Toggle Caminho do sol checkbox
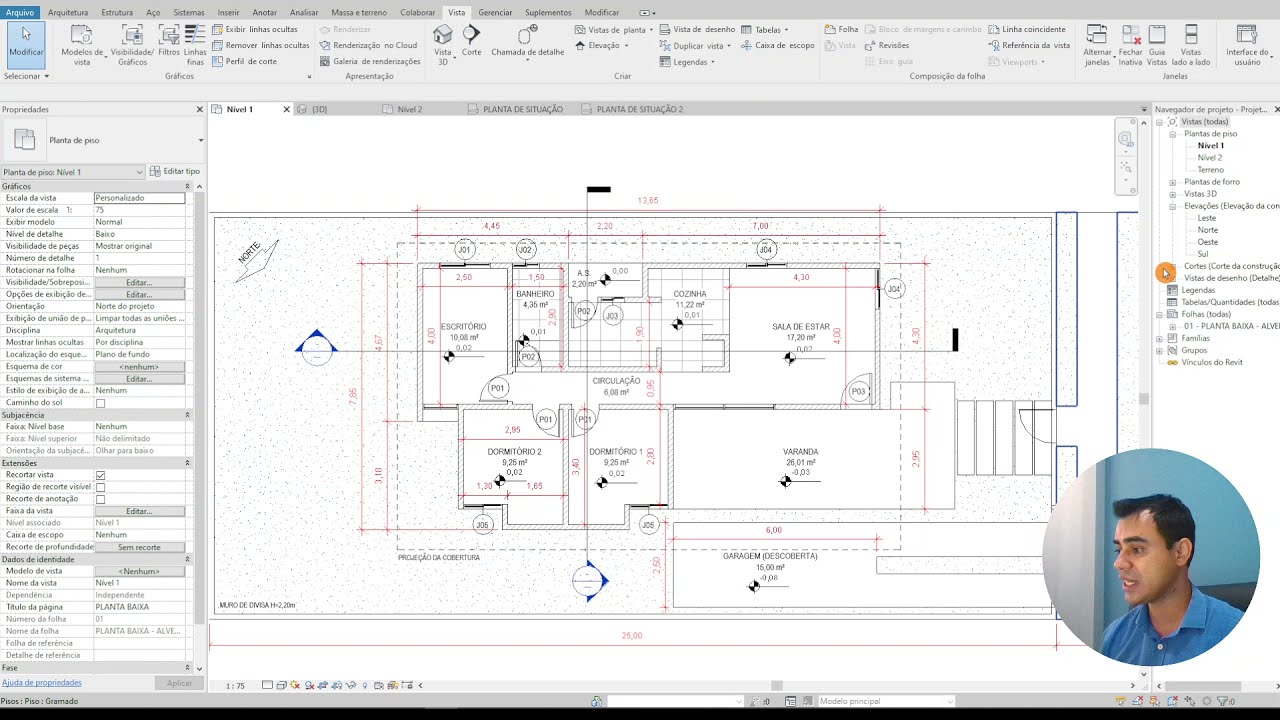This screenshot has width=1280, height=720. pyautogui.click(x=100, y=403)
